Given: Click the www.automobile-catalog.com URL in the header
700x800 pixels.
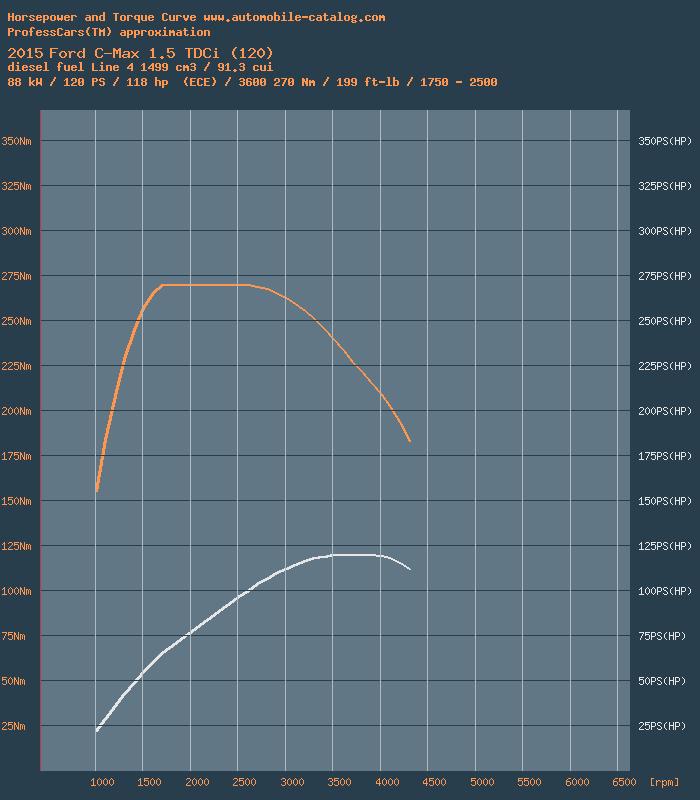Looking at the screenshot, I should coord(294,17).
